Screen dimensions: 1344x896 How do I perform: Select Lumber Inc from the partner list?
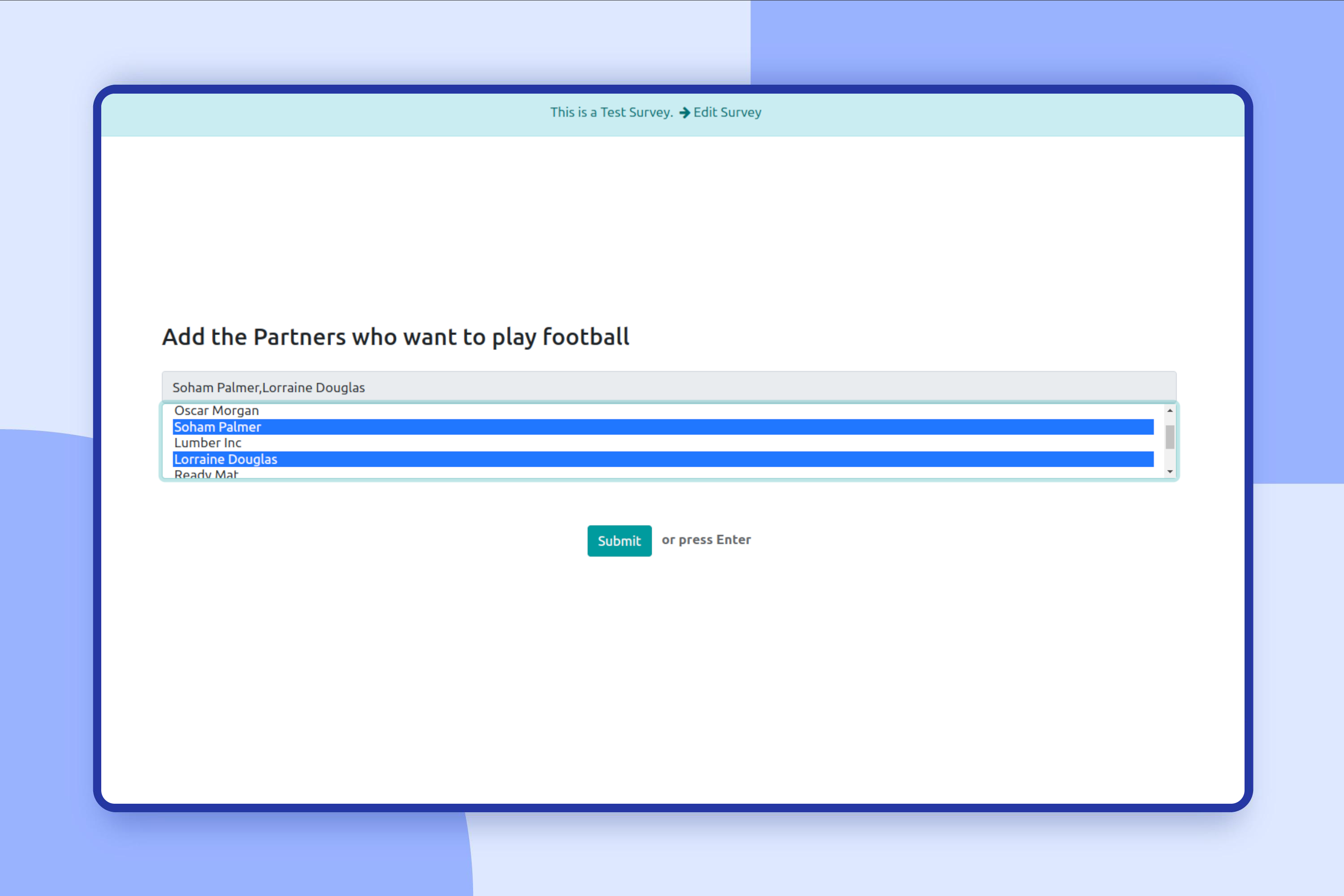208,443
